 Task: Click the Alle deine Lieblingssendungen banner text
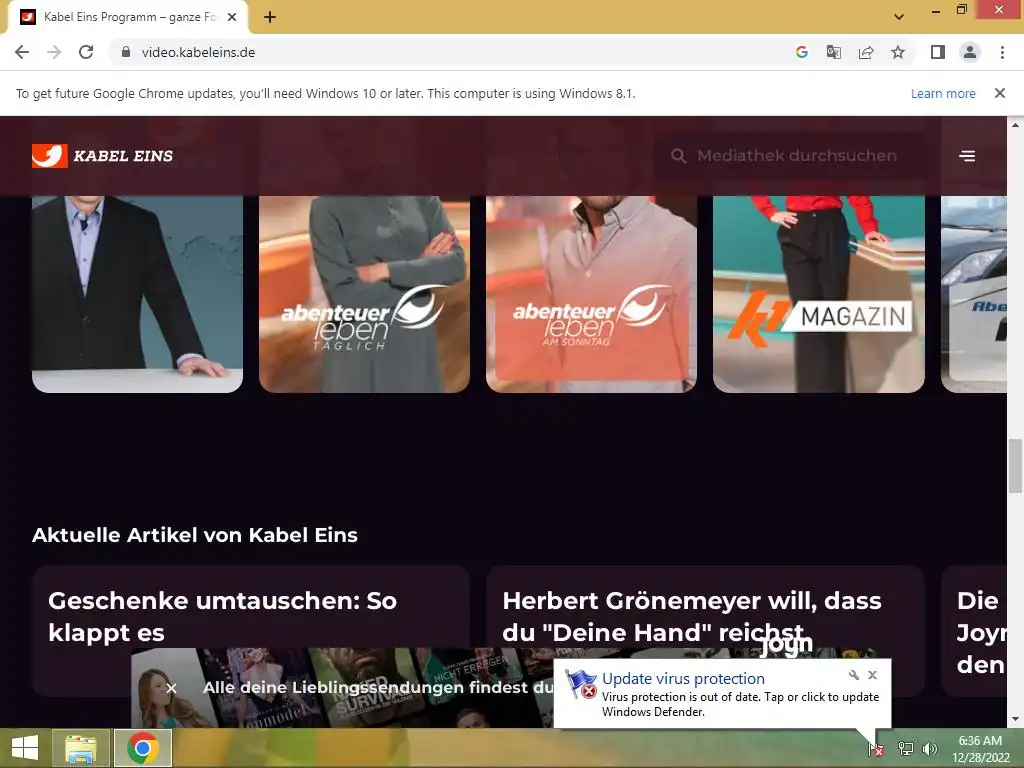point(378,688)
